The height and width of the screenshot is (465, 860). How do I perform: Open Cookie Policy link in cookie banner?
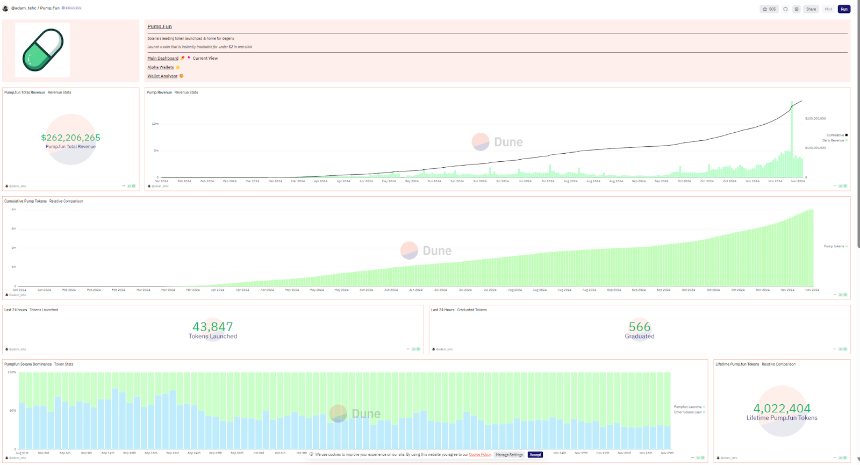click(480, 455)
